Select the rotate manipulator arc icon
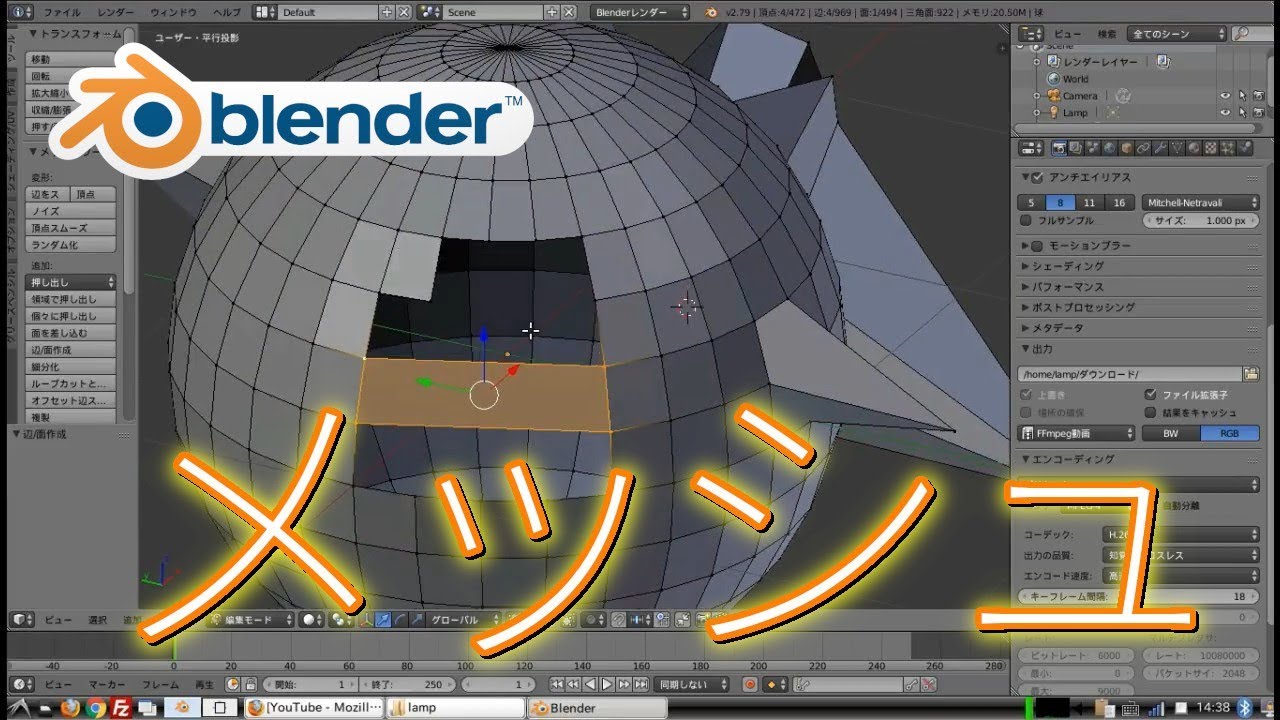 click(x=399, y=620)
